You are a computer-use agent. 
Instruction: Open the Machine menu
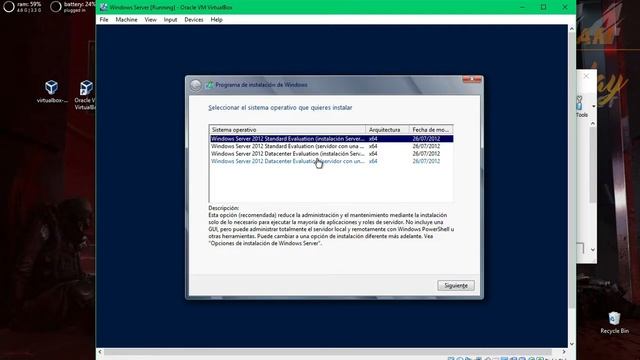[126, 20]
